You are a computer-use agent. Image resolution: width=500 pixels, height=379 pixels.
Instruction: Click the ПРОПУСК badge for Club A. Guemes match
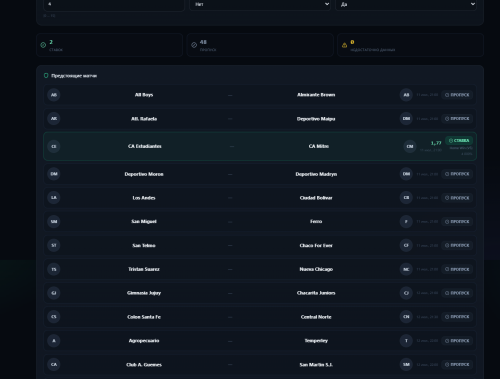click(457, 365)
